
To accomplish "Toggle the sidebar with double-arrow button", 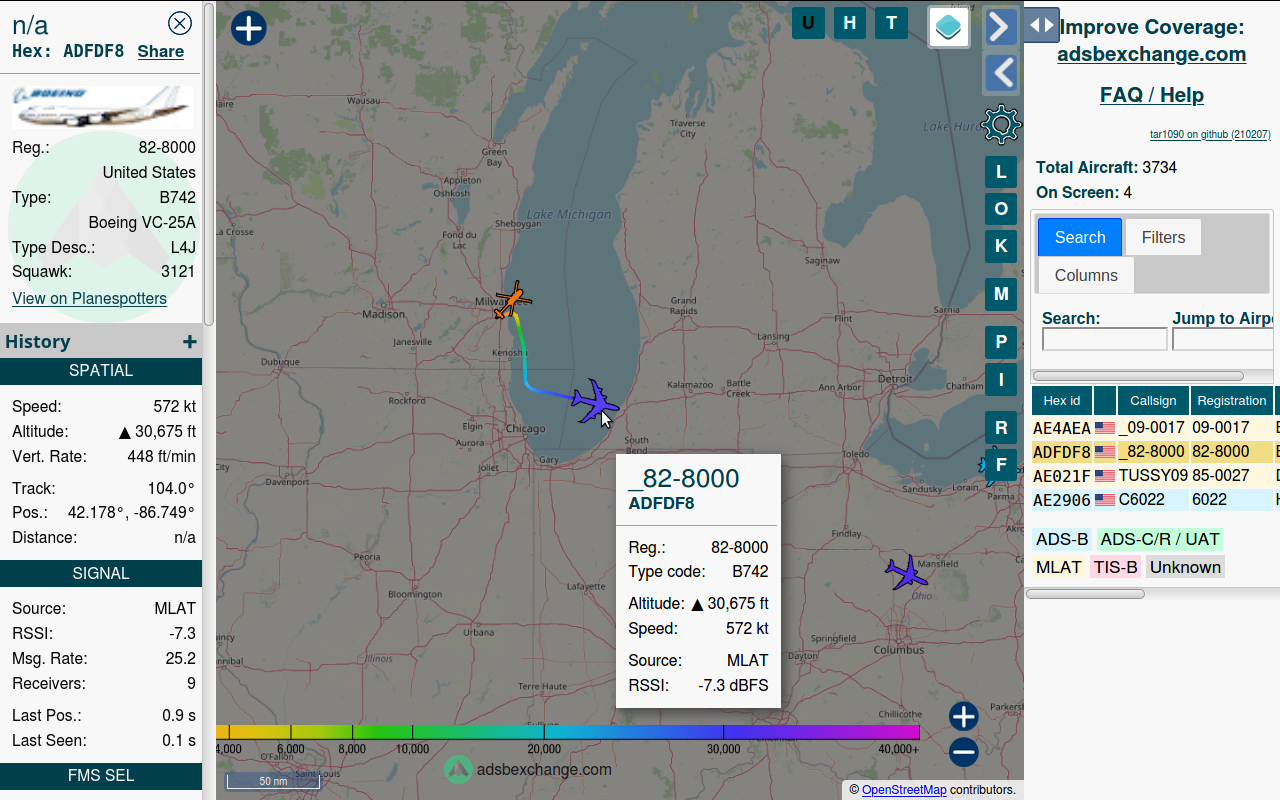I will [1041, 25].
